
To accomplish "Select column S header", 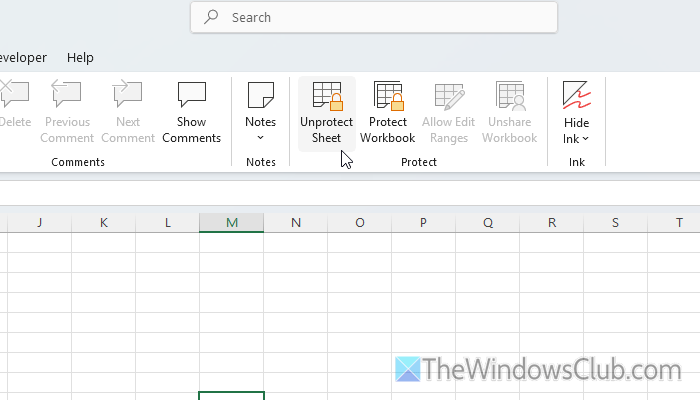I will pos(615,222).
